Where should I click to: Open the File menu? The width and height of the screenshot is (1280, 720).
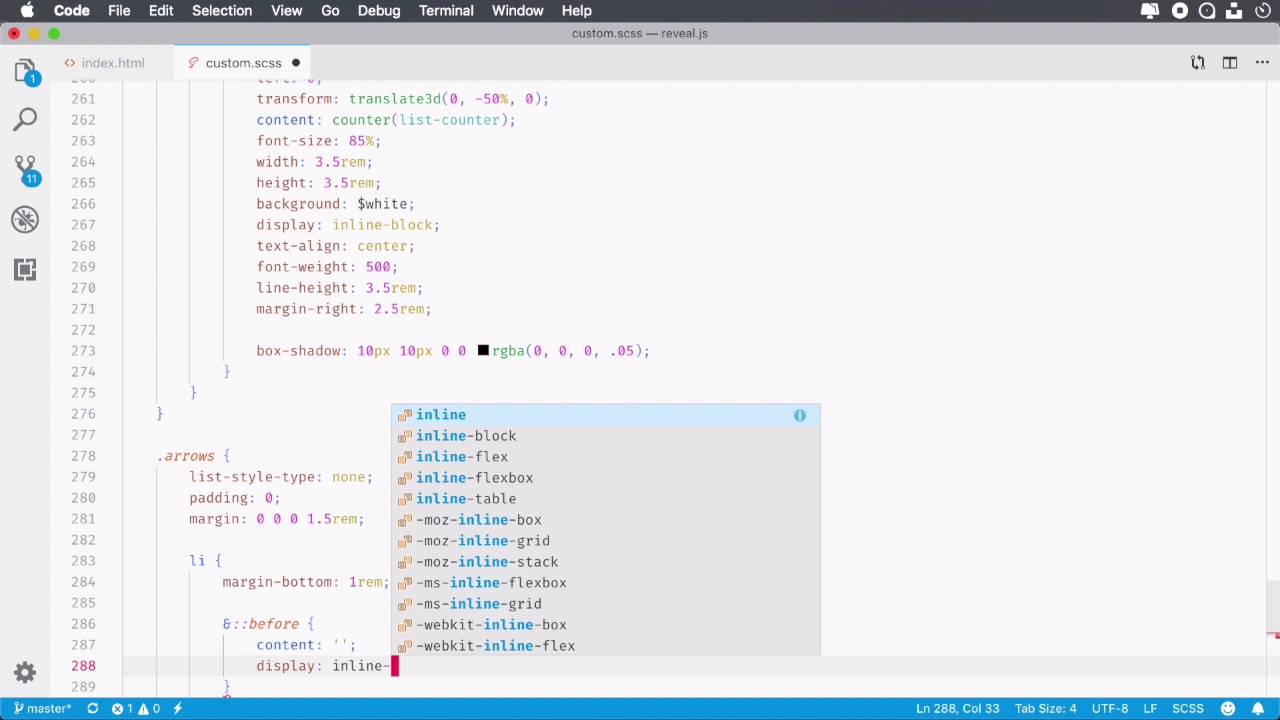coord(119,11)
